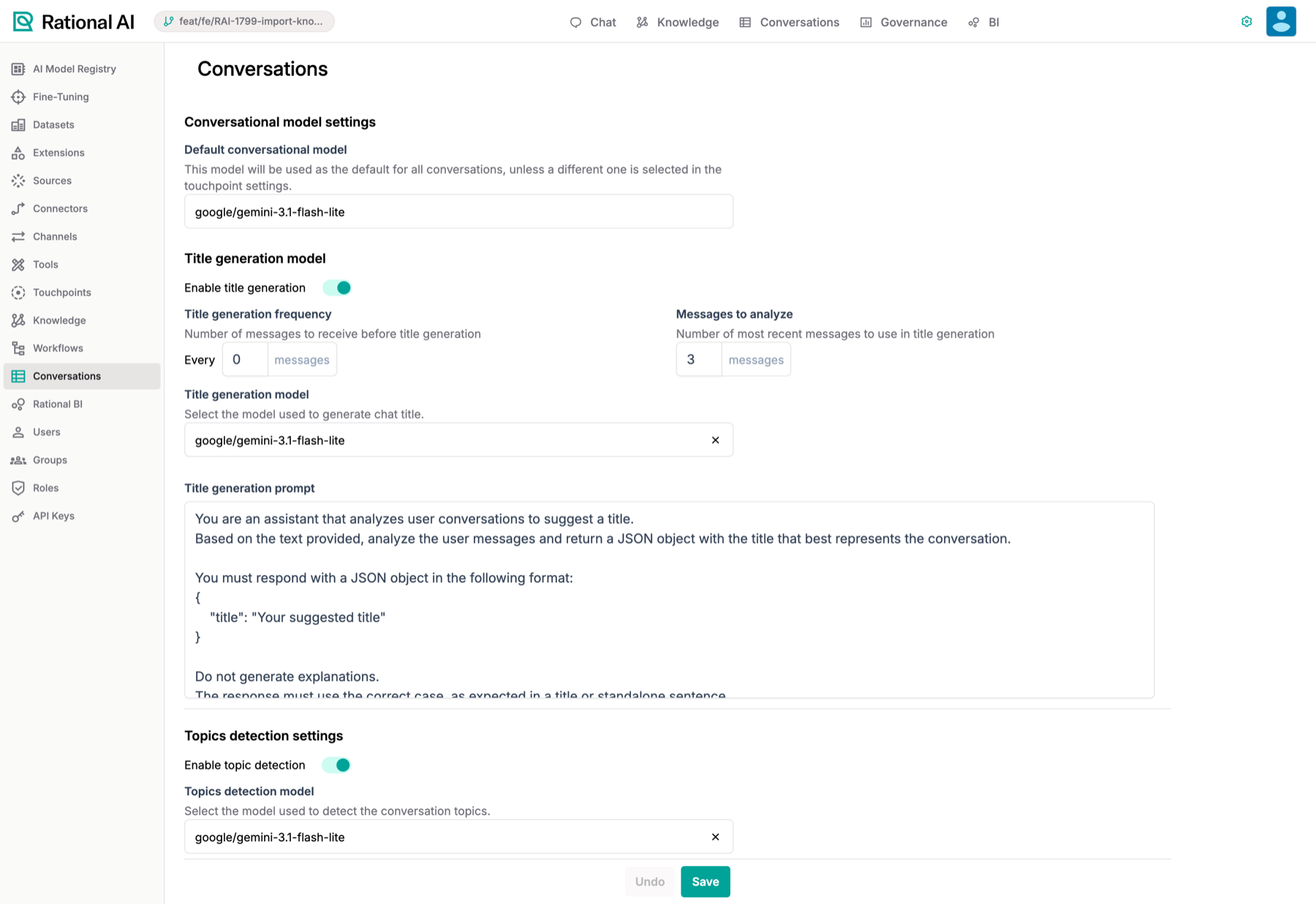Go to the Chat top navigation item
The image size is (1316, 904).
click(593, 22)
